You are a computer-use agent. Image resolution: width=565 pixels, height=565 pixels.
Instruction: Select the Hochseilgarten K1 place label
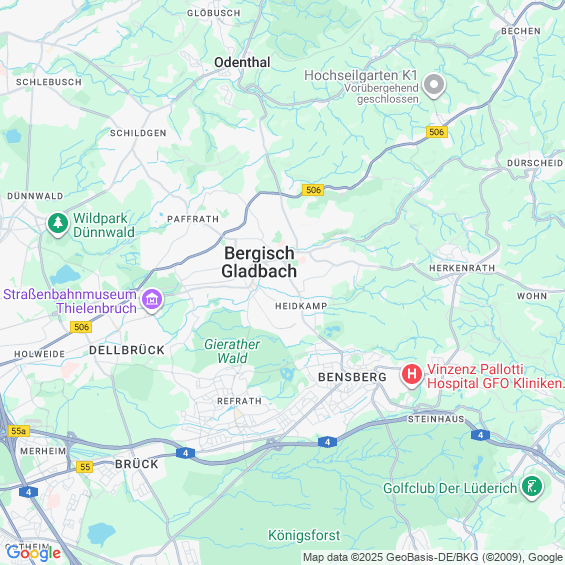[x=361, y=76]
